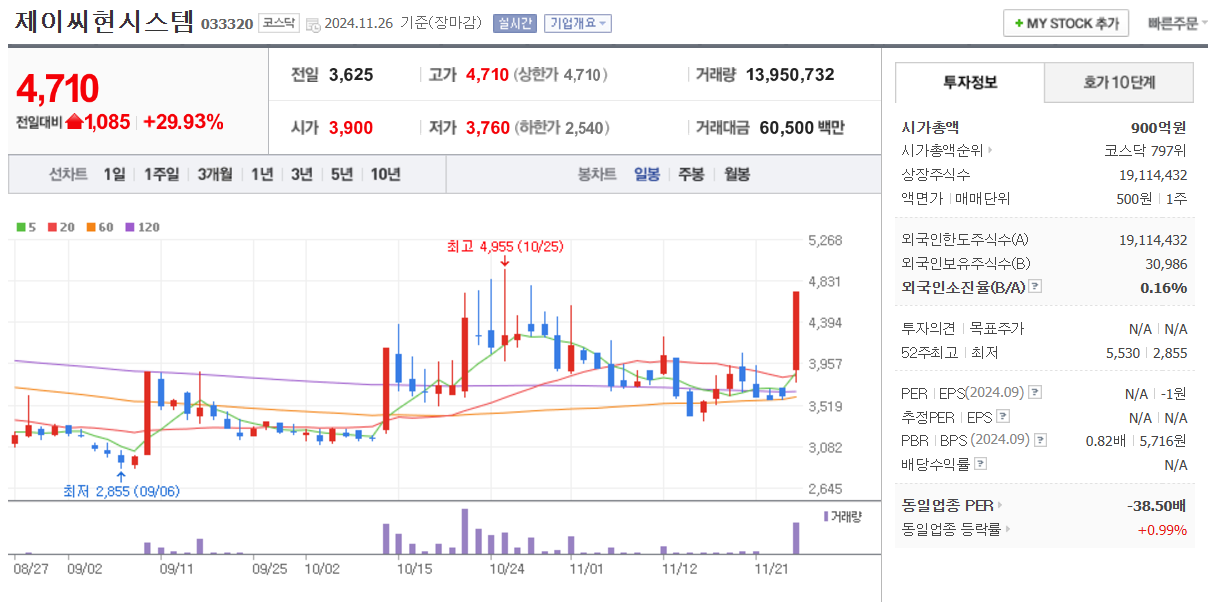Viewport: 1209px width, 602px height.
Task: Click the 거래량 legend marker on volume chart
Action: 826,516
